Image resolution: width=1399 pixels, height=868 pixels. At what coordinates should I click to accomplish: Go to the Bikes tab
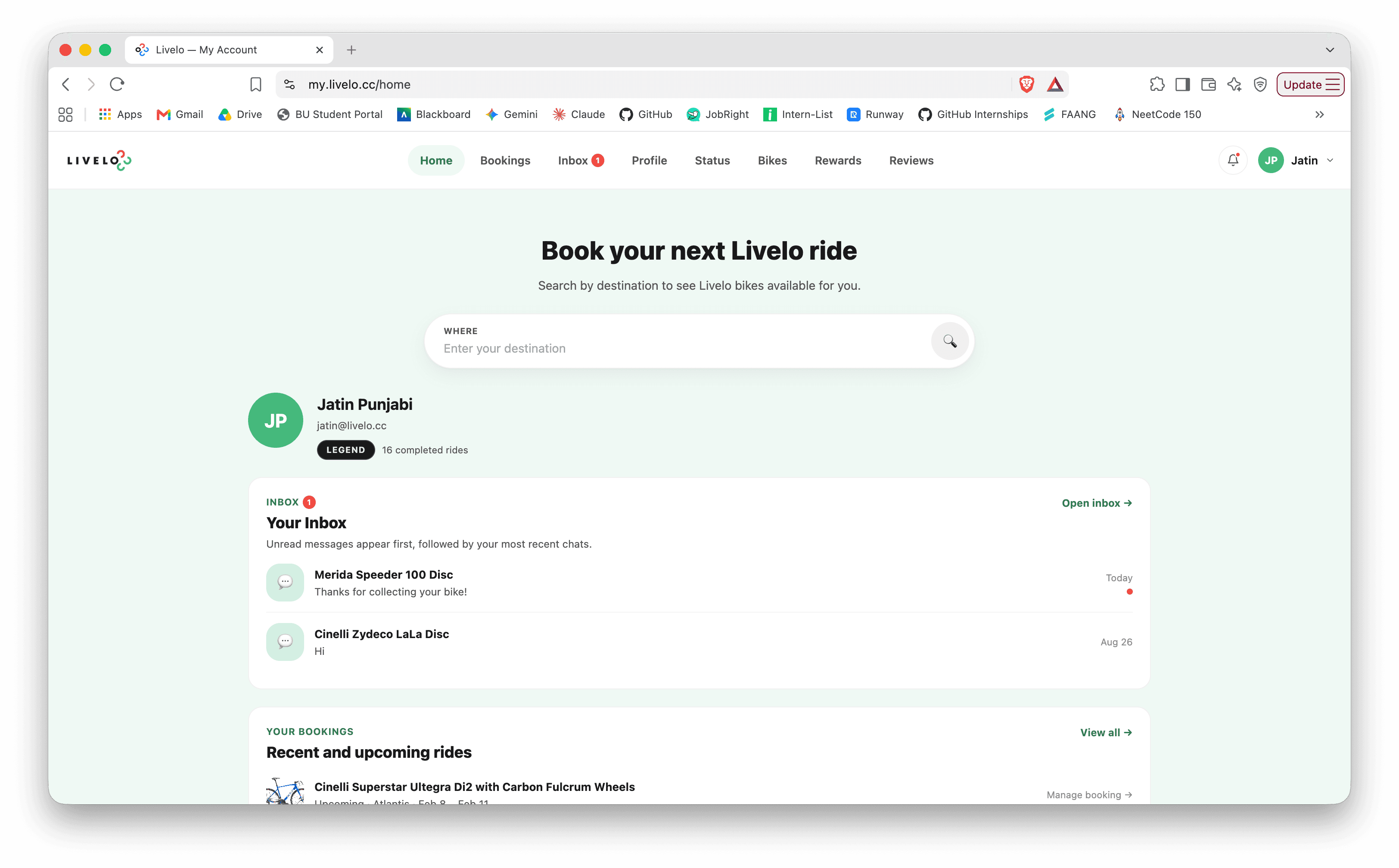(x=772, y=160)
